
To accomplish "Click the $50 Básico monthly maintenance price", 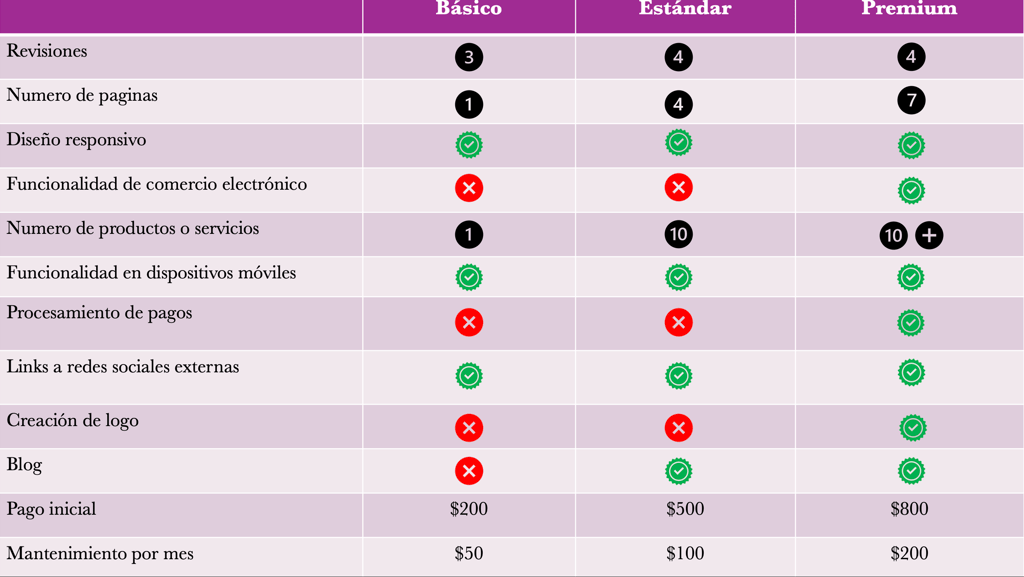I will [469, 554].
